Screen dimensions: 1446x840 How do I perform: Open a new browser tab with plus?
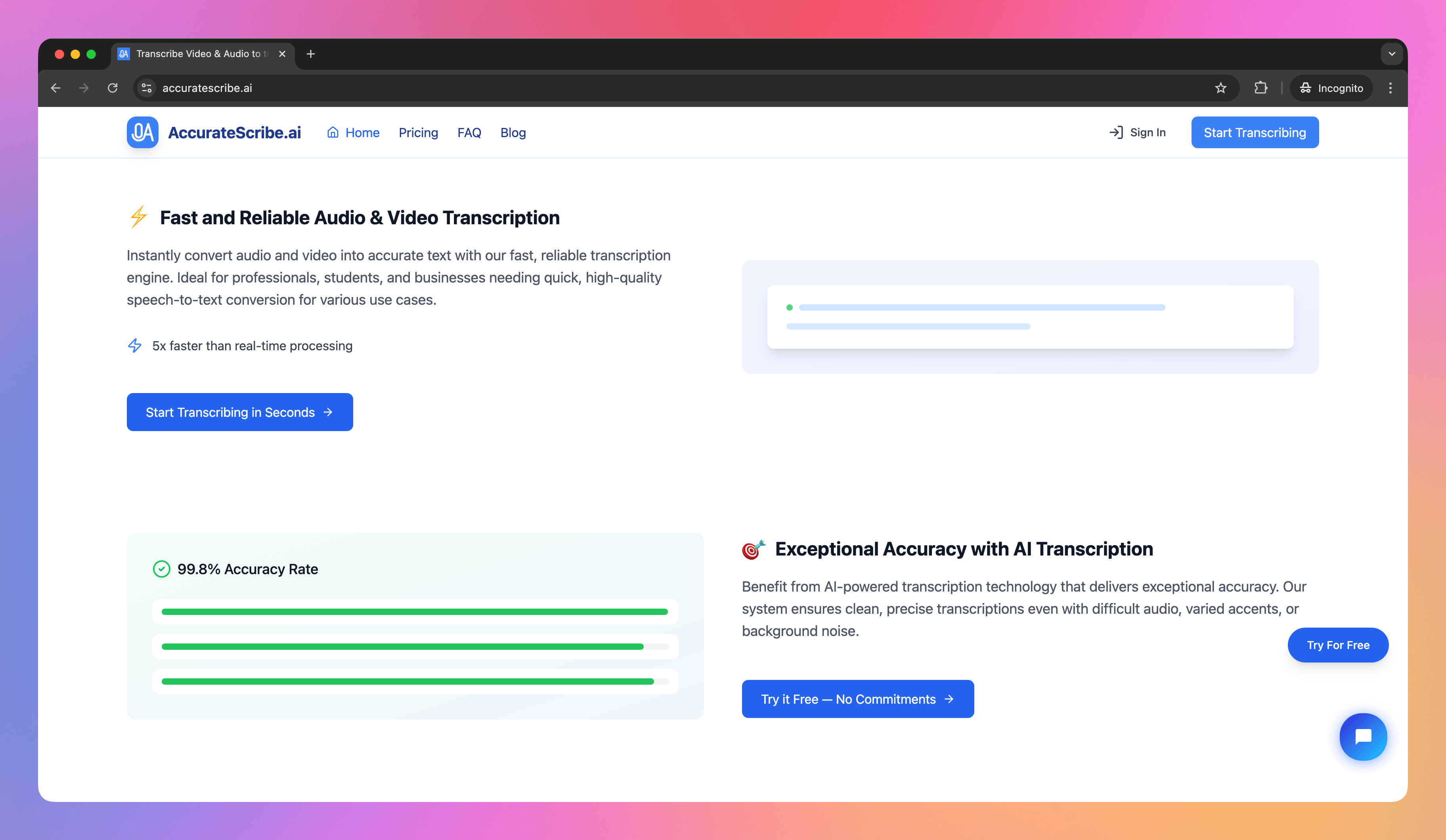[310, 54]
